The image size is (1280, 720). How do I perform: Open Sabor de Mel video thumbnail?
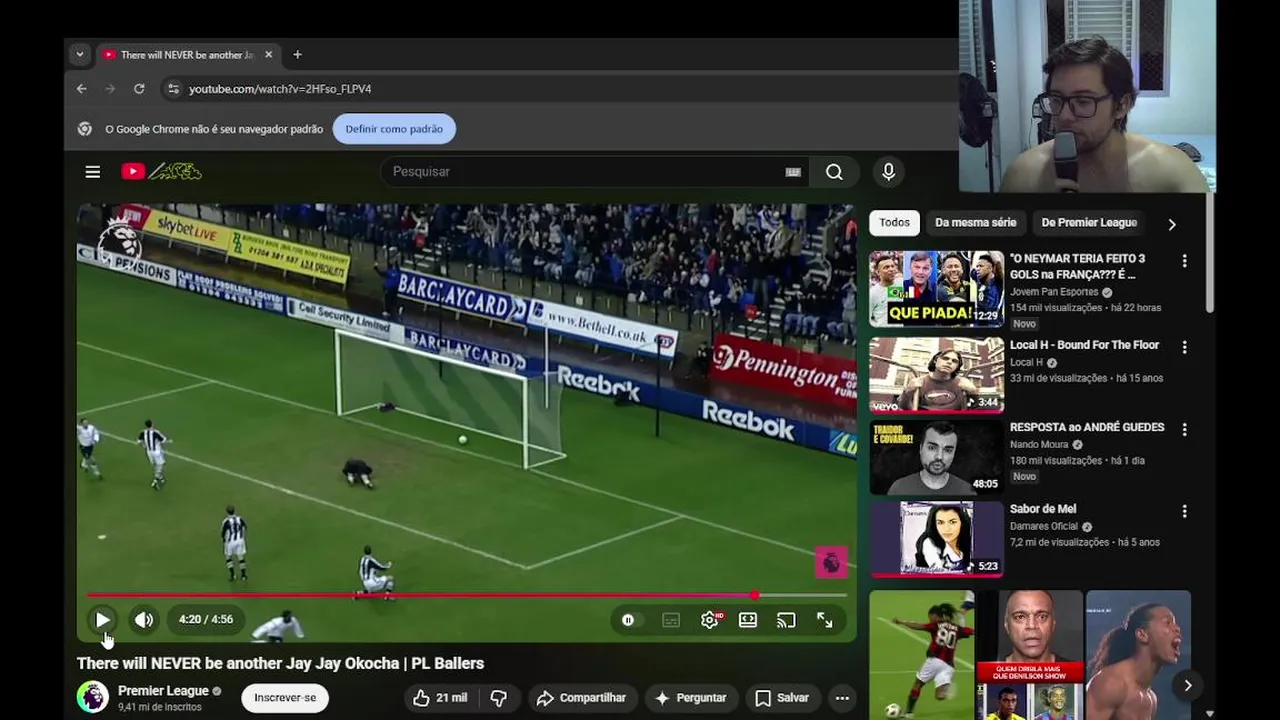(x=936, y=539)
